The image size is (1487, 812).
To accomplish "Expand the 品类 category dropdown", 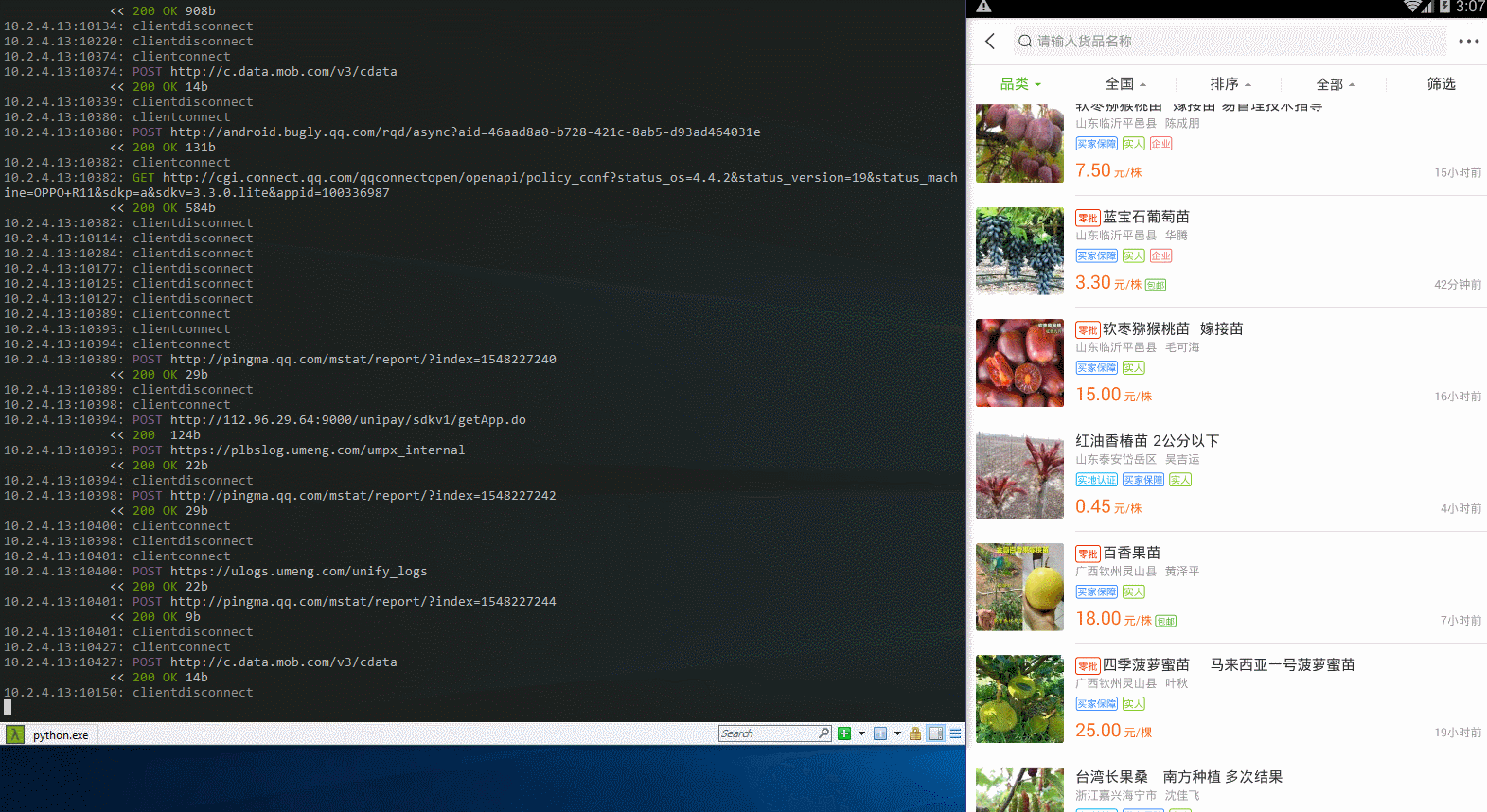I will pos(1020,84).
